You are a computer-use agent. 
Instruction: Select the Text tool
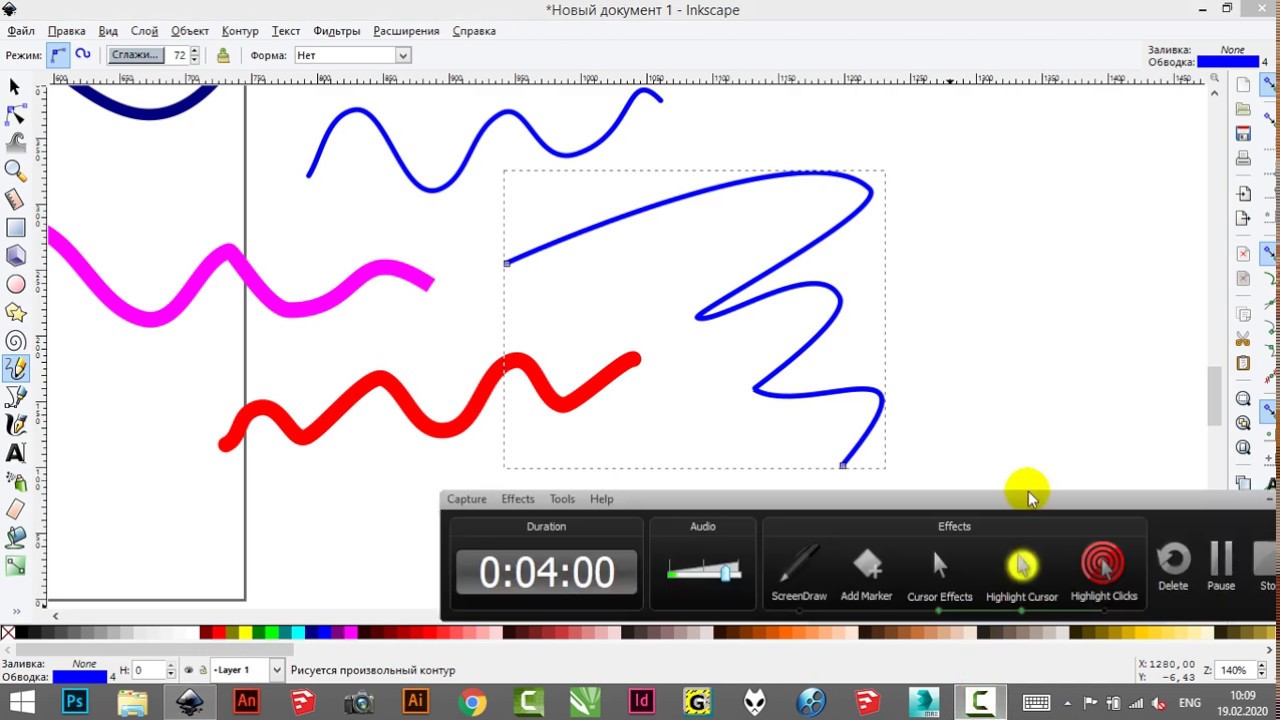(15, 453)
